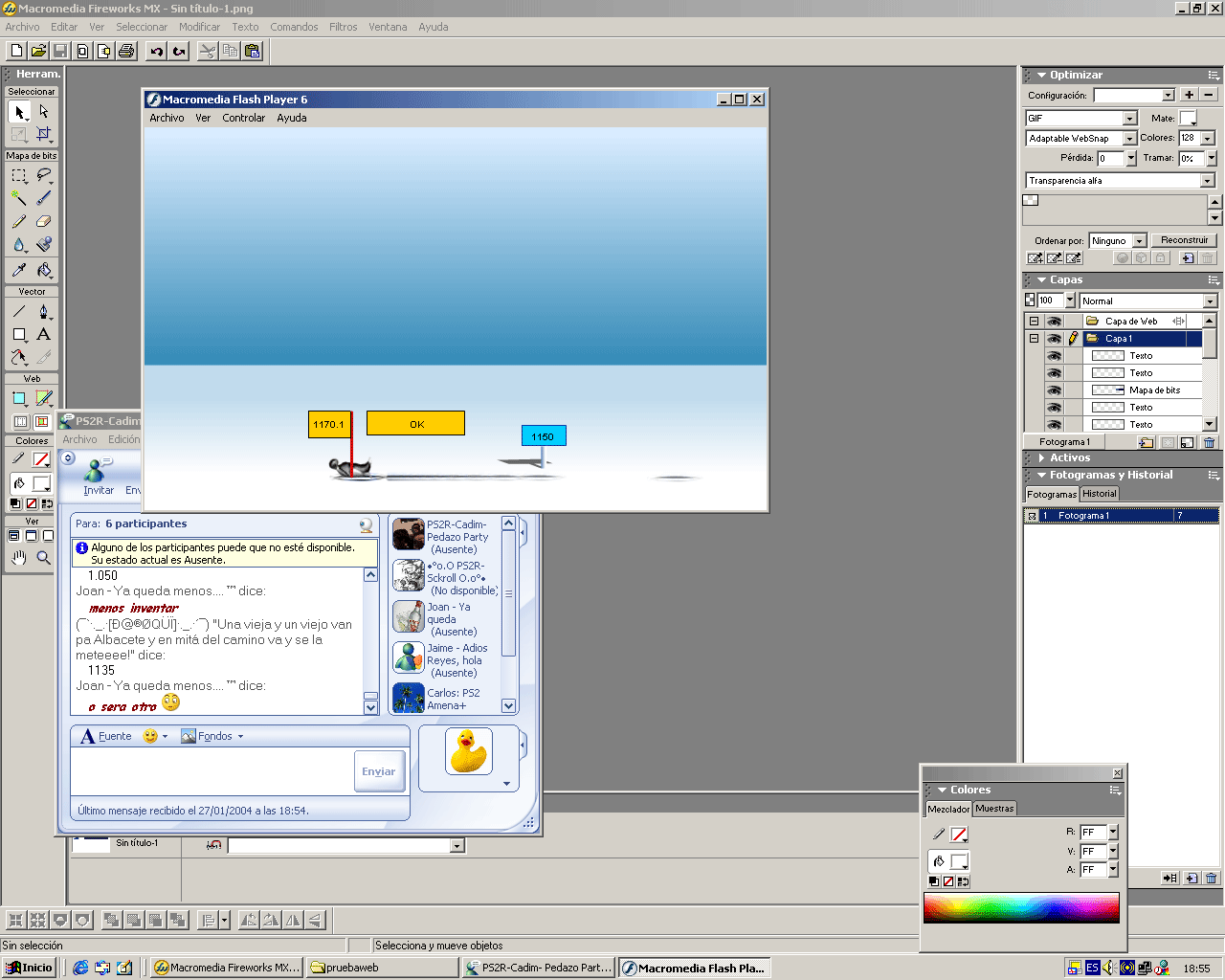Viewport: 1225px width, 980px height.
Task: Collapse the Capa 1 layer group
Action: point(1034,339)
